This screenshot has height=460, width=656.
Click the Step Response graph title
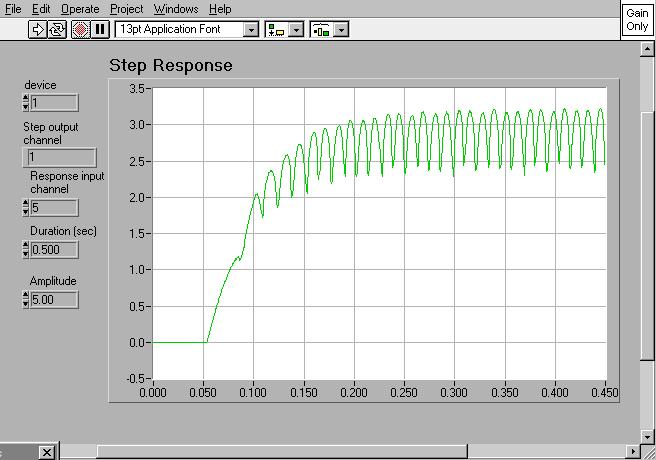coord(171,66)
